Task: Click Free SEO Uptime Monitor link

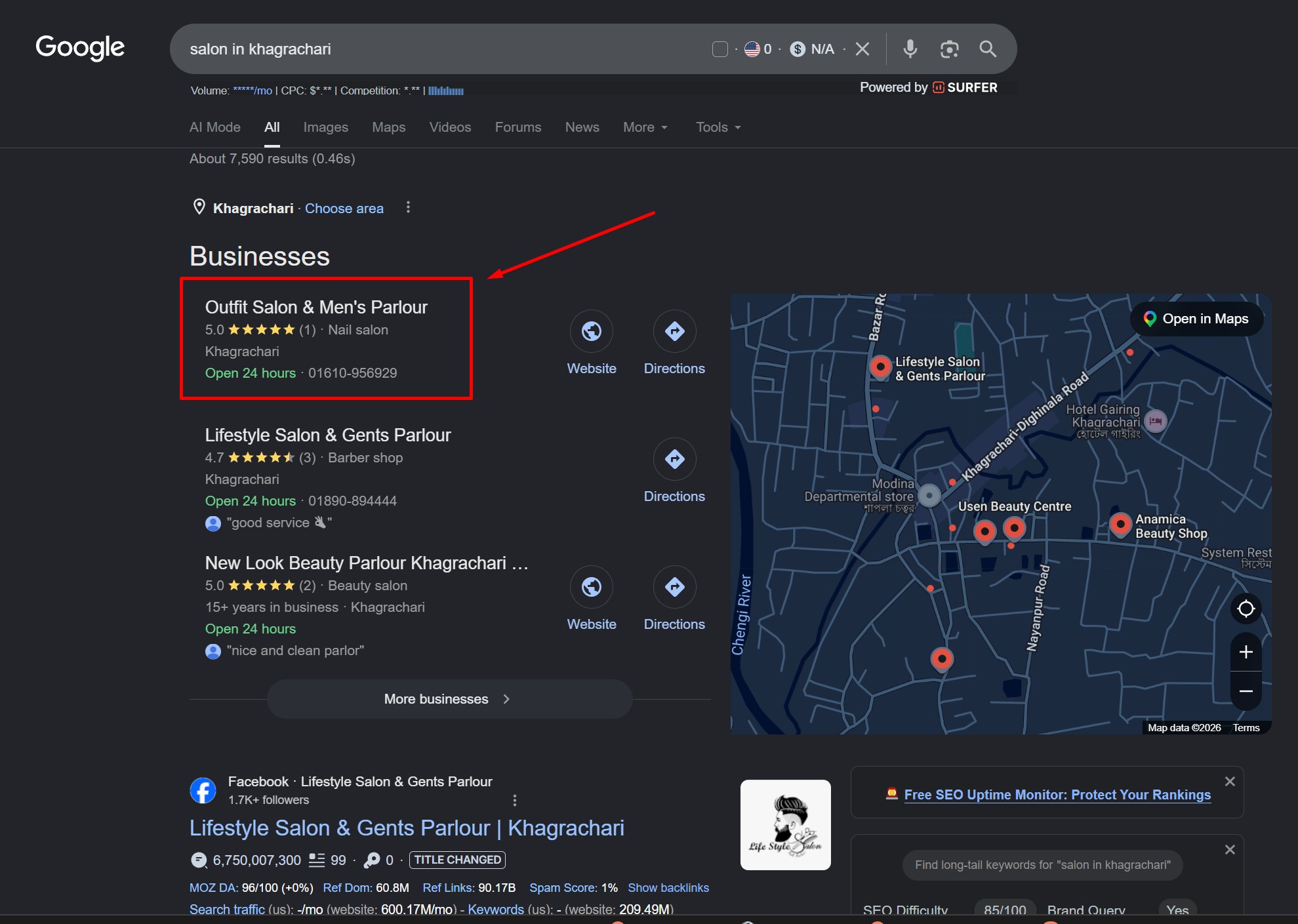Action: click(x=1057, y=795)
